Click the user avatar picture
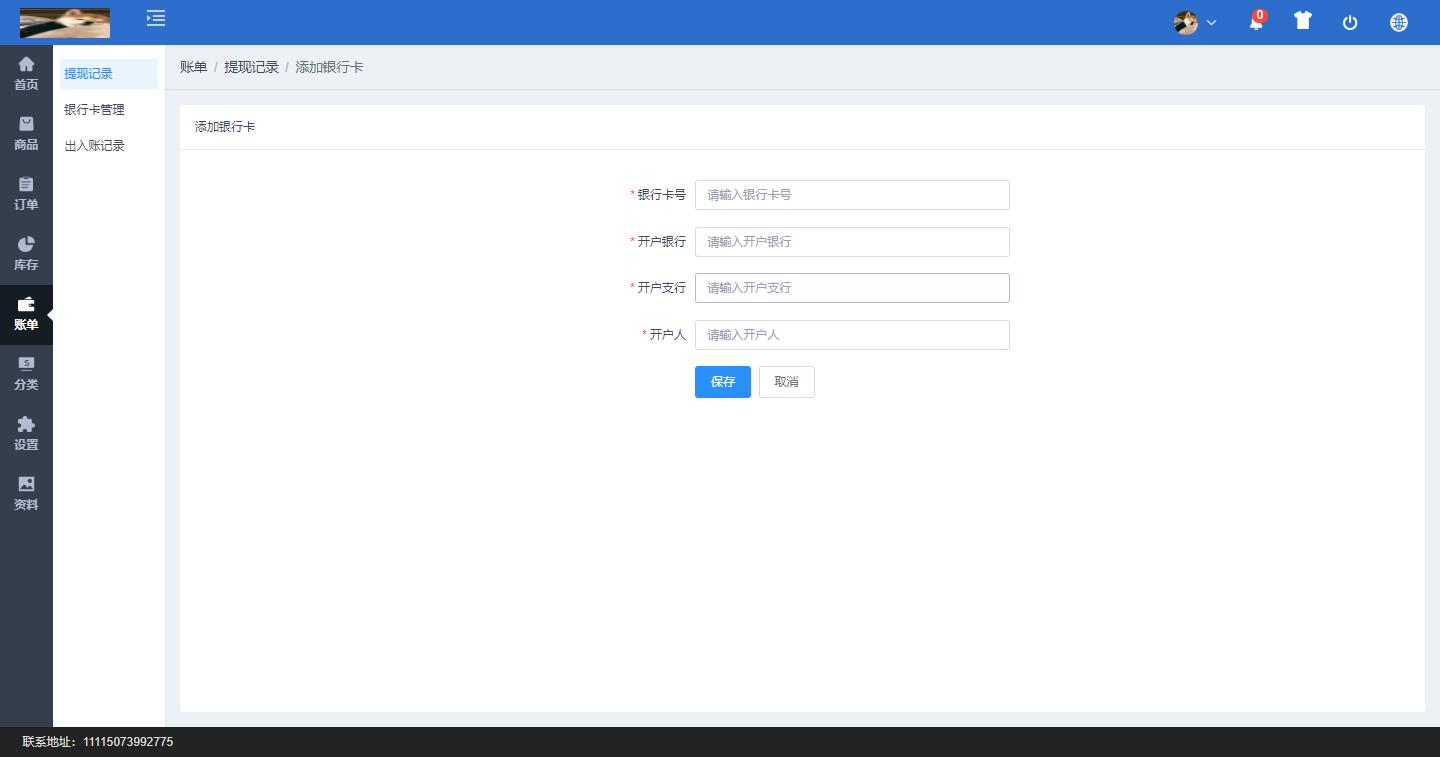Screen dimensions: 1440x757 (x=1186, y=22)
